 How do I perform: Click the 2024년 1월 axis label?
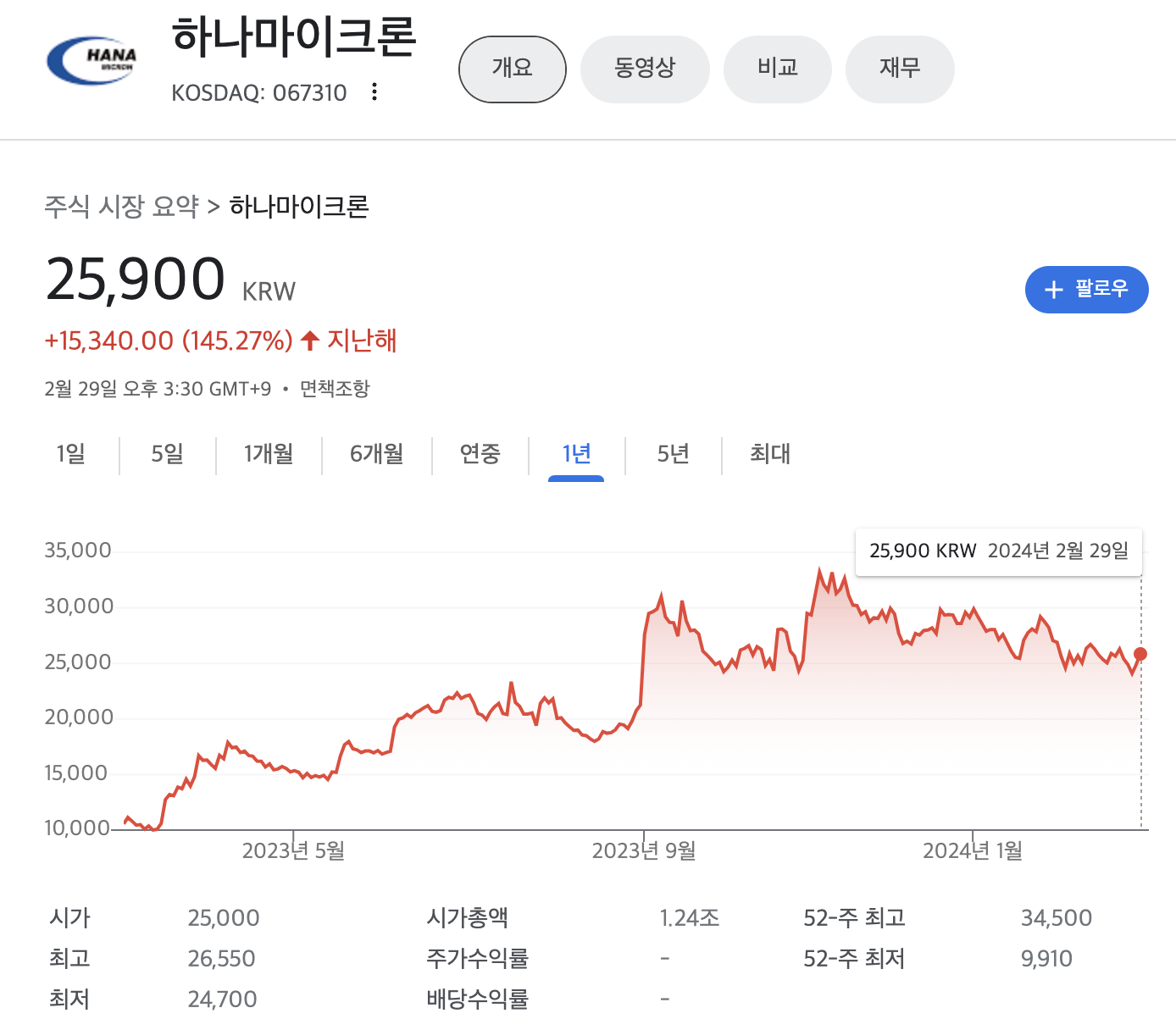click(973, 850)
